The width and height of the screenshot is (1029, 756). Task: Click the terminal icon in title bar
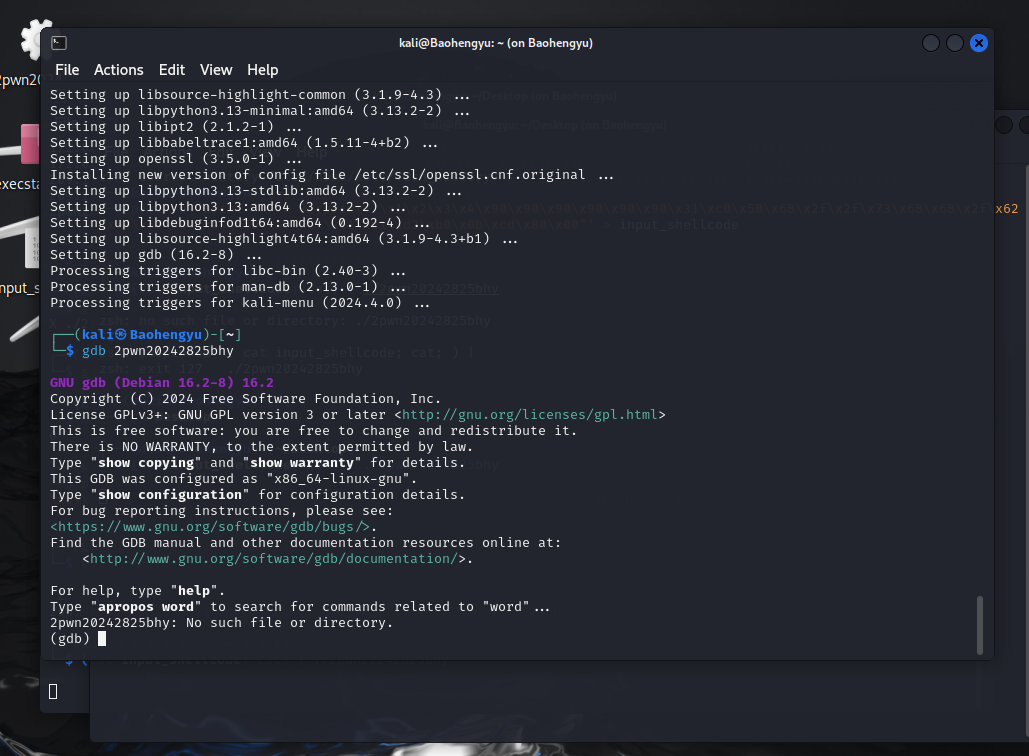tap(59, 43)
